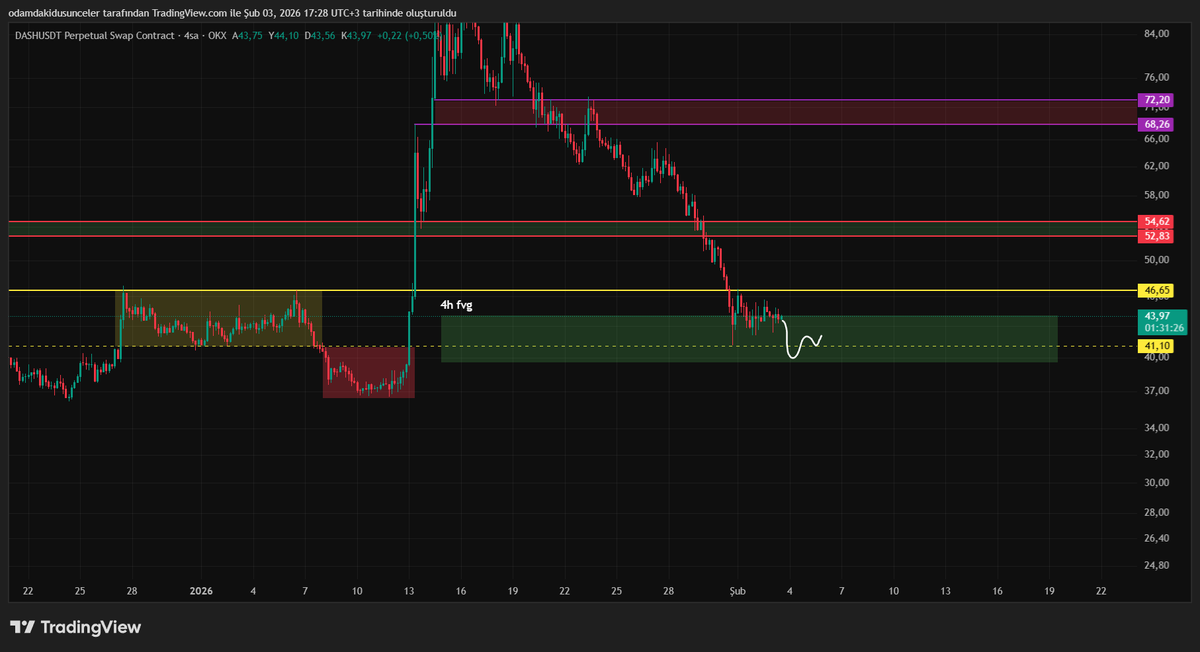1200x652 pixels.
Task: Click the 4sa timeframe text in the legend
Action: tap(190, 36)
